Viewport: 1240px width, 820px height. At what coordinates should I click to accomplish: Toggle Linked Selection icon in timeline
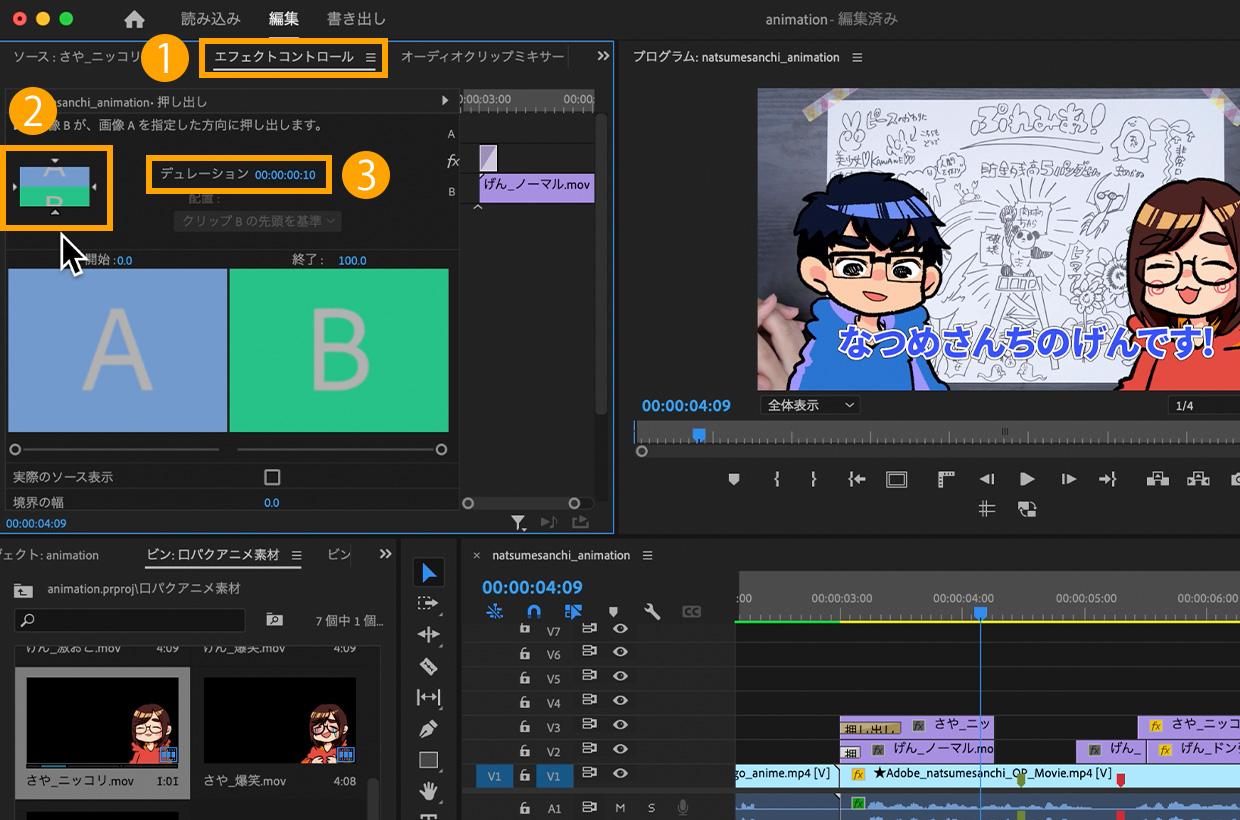pyautogui.click(x=573, y=611)
